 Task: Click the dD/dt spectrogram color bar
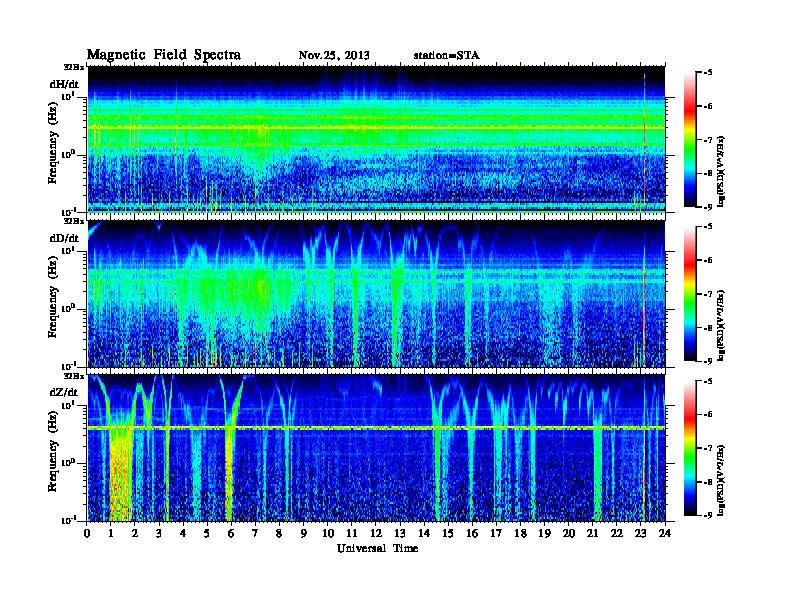(x=689, y=293)
